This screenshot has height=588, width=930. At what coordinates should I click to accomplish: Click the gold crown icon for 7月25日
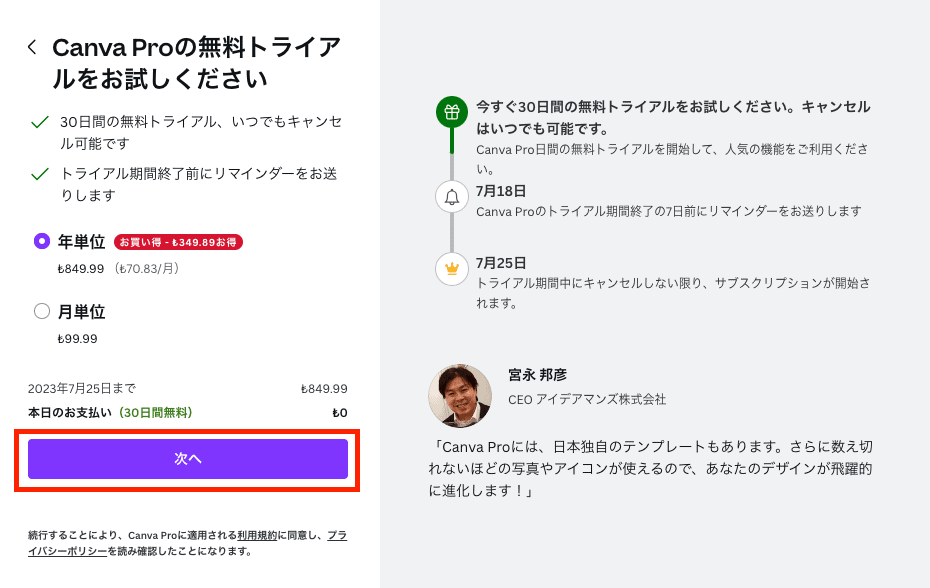452,269
